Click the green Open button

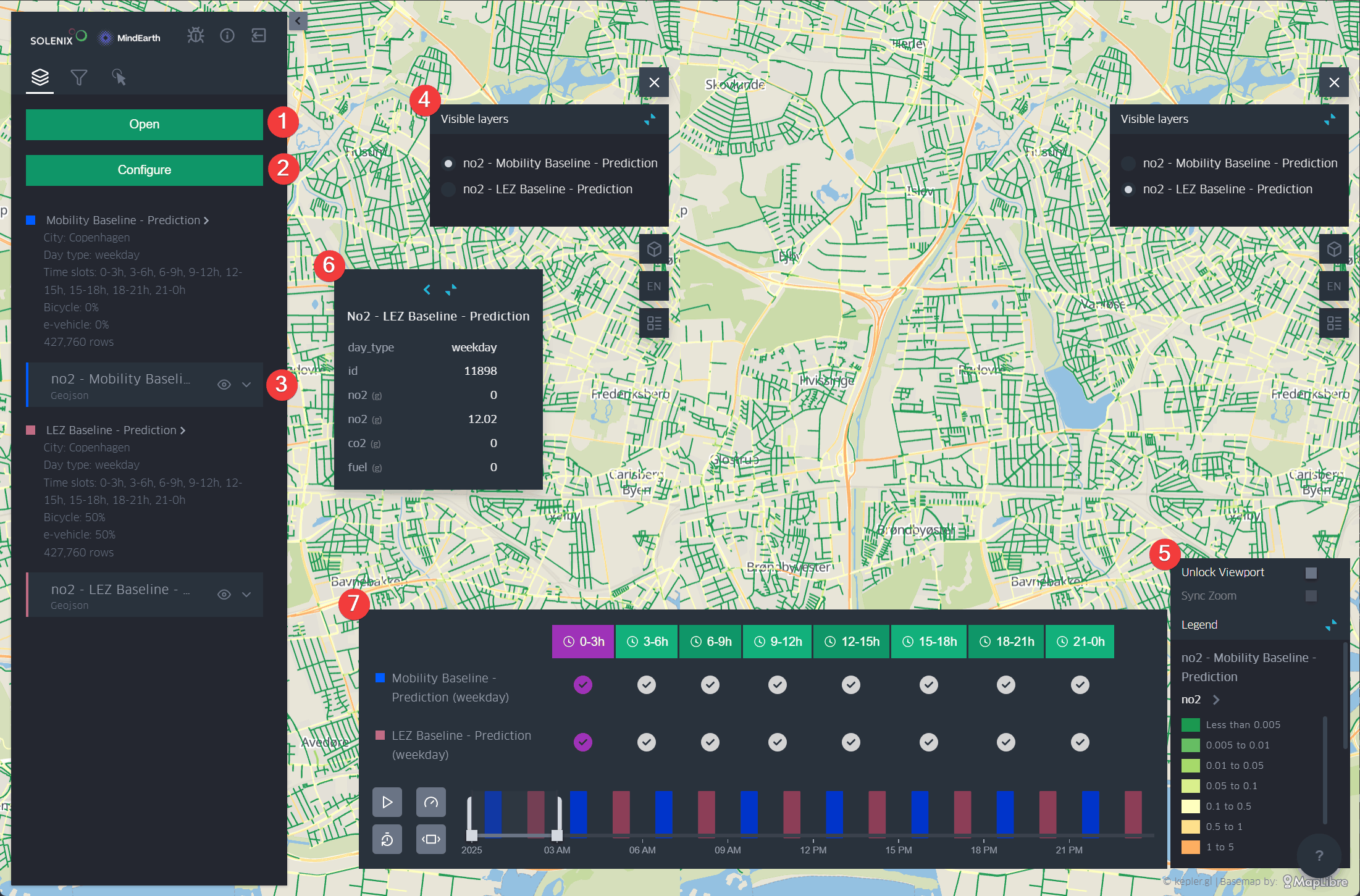tap(145, 125)
